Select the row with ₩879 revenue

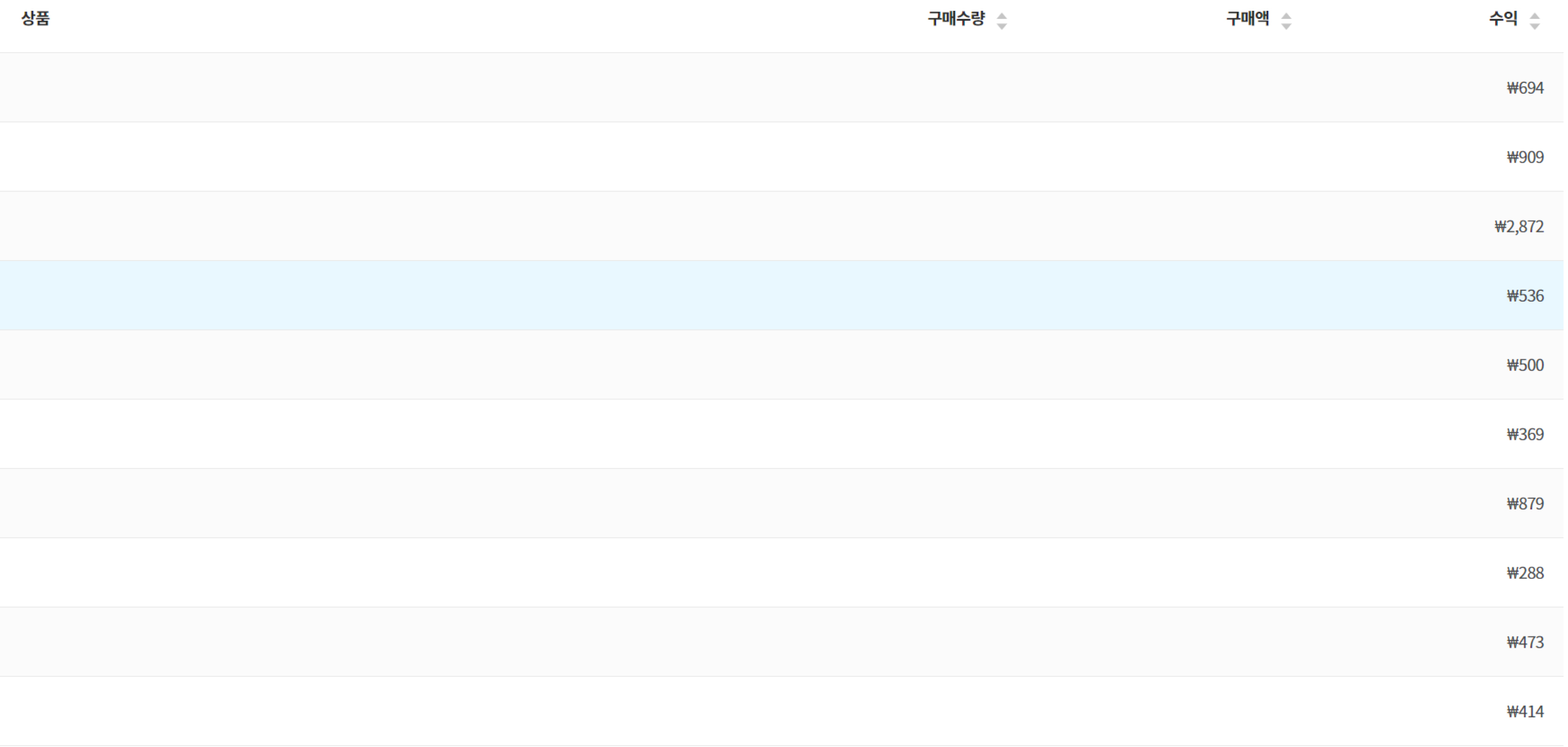pyautogui.click(x=1525, y=504)
